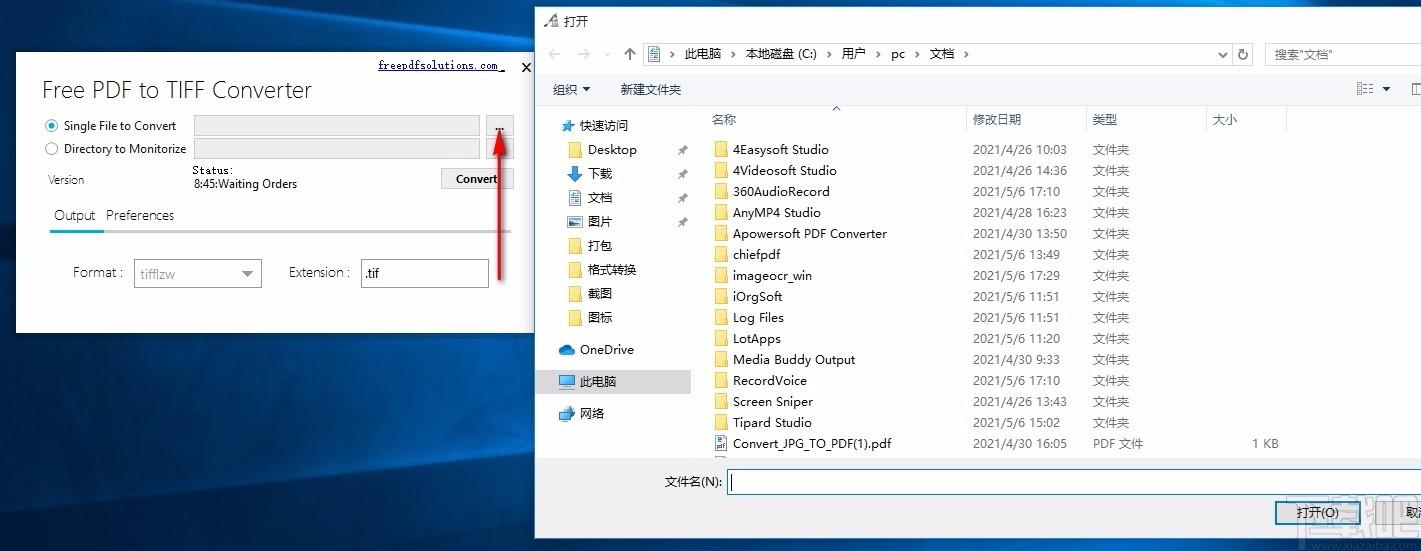Switch to the Output tab
This screenshot has width=1421, height=551.
coord(75,215)
